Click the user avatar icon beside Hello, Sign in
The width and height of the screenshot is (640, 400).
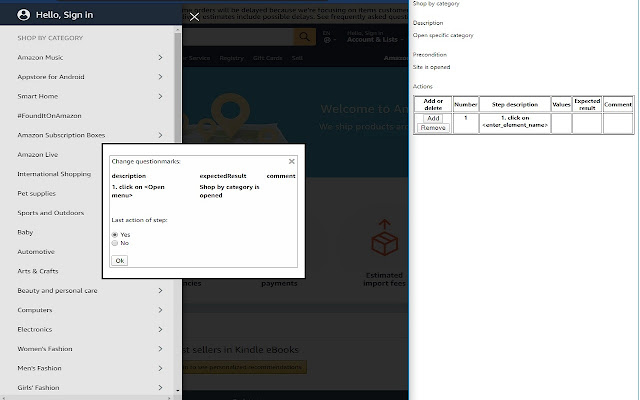[x=24, y=15]
